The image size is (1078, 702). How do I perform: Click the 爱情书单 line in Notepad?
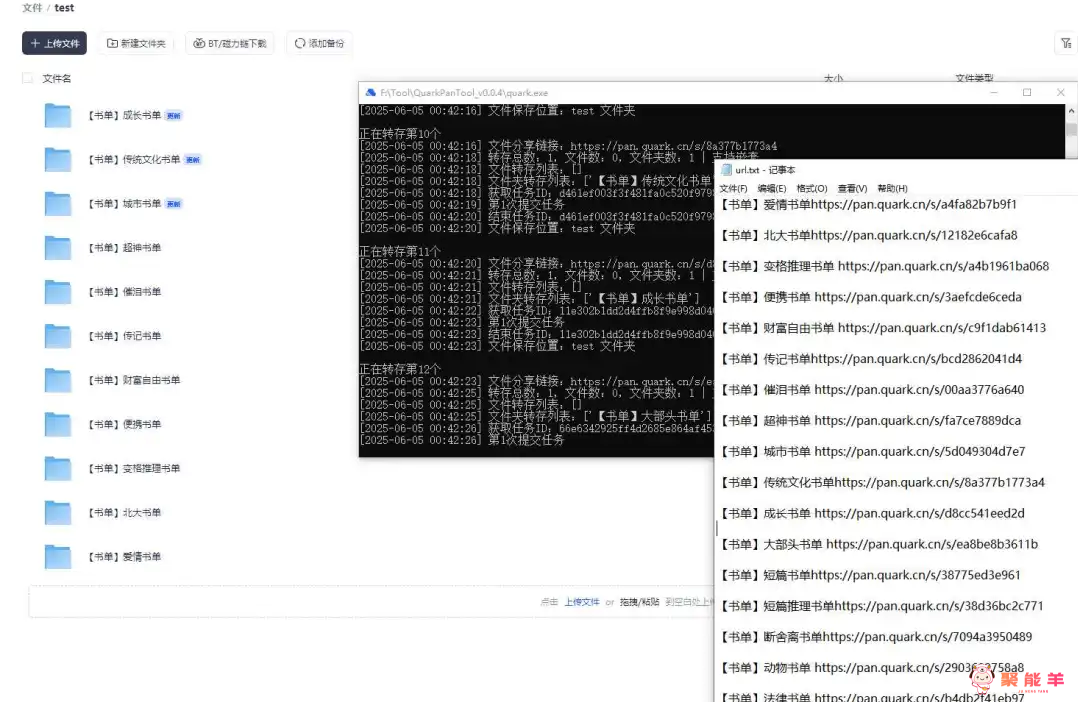(868, 204)
